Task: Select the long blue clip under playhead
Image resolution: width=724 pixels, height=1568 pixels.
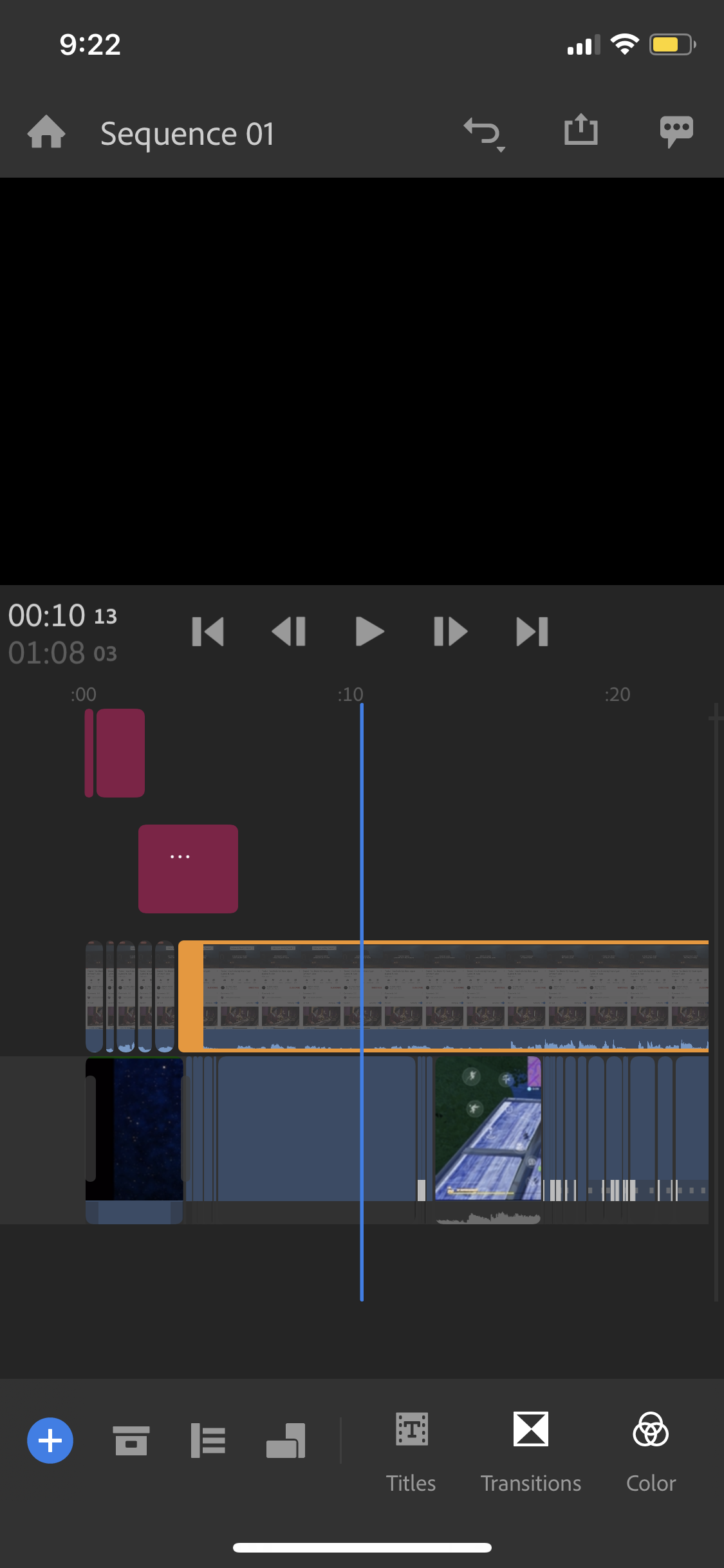Action: [317, 1129]
